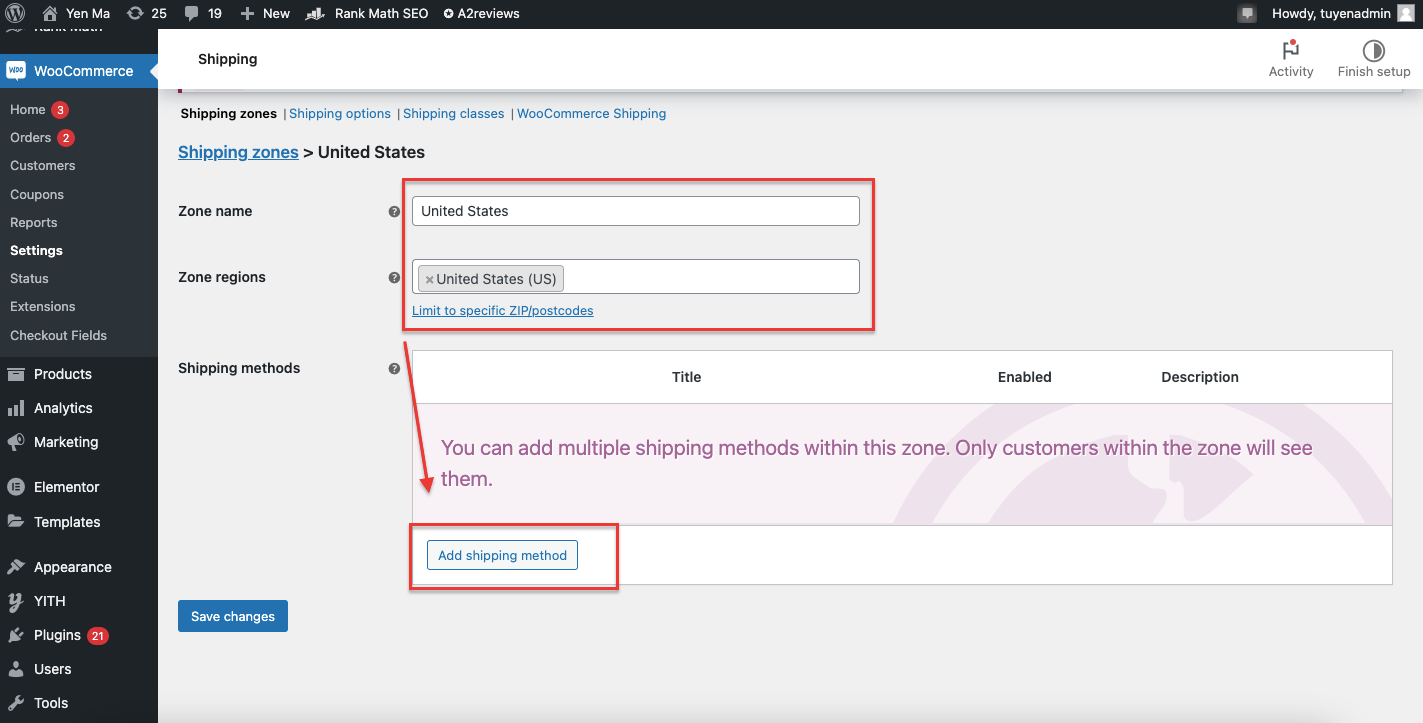The width and height of the screenshot is (1423, 723).
Task: Open the Orders menu item
Action: 30,137
